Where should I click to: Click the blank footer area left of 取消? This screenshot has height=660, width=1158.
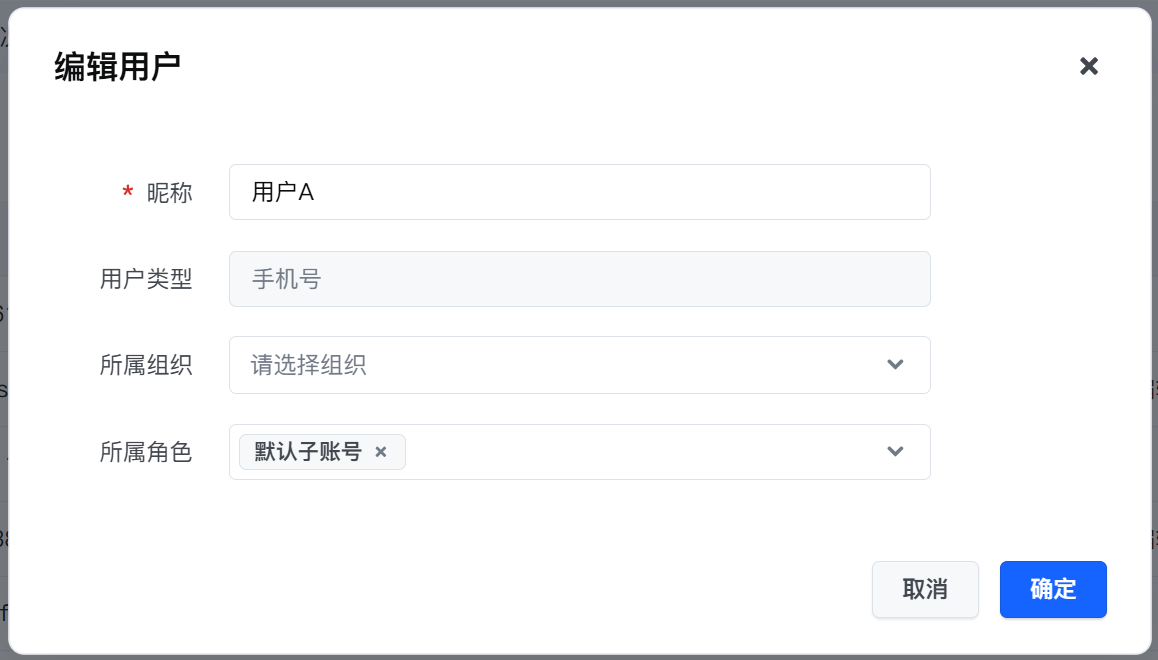[x=500, y=589]
